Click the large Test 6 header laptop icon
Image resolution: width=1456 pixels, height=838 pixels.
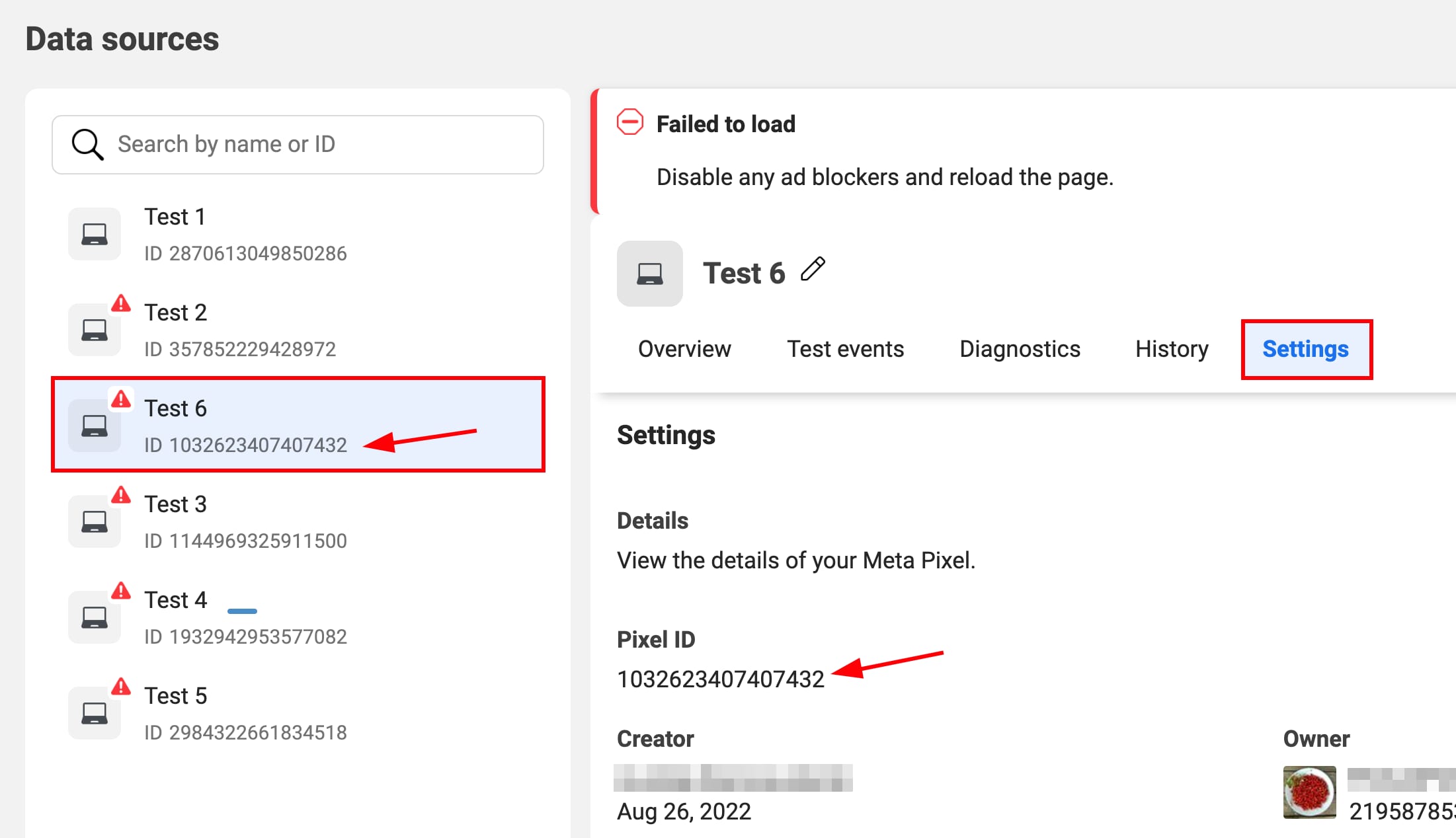pyautogui.click(x=649, y=274)
